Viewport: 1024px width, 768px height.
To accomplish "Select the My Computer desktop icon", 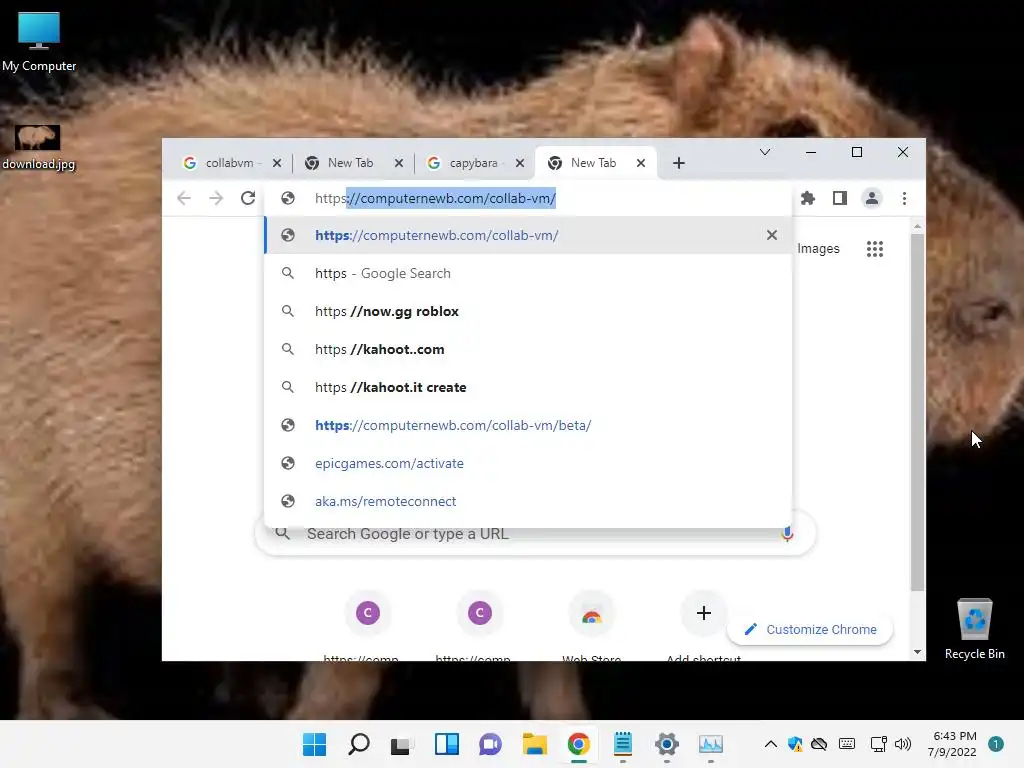I will [x=39, y=42].
